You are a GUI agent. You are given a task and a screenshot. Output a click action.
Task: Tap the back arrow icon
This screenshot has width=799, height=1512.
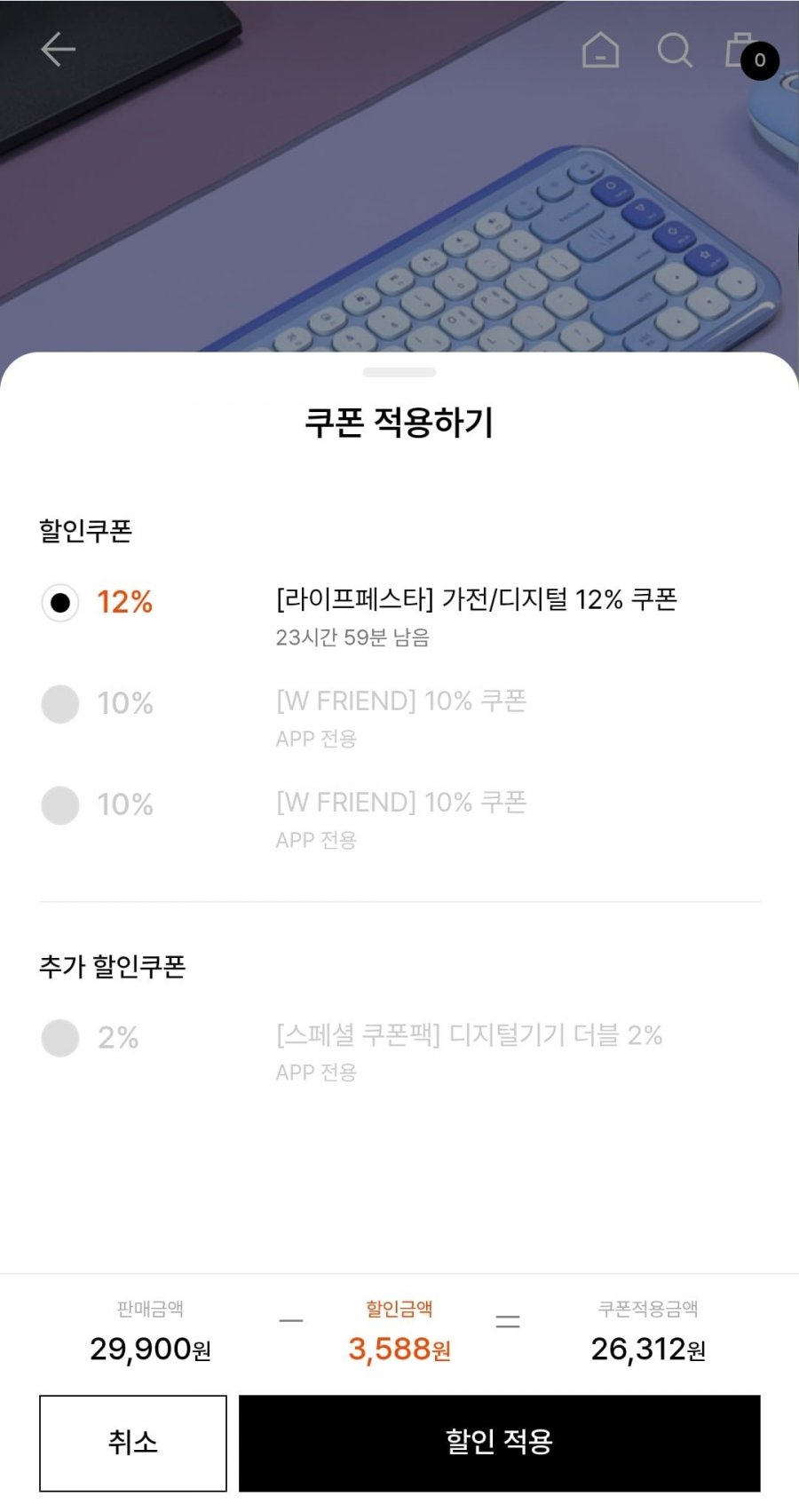(x=59, y=50)
